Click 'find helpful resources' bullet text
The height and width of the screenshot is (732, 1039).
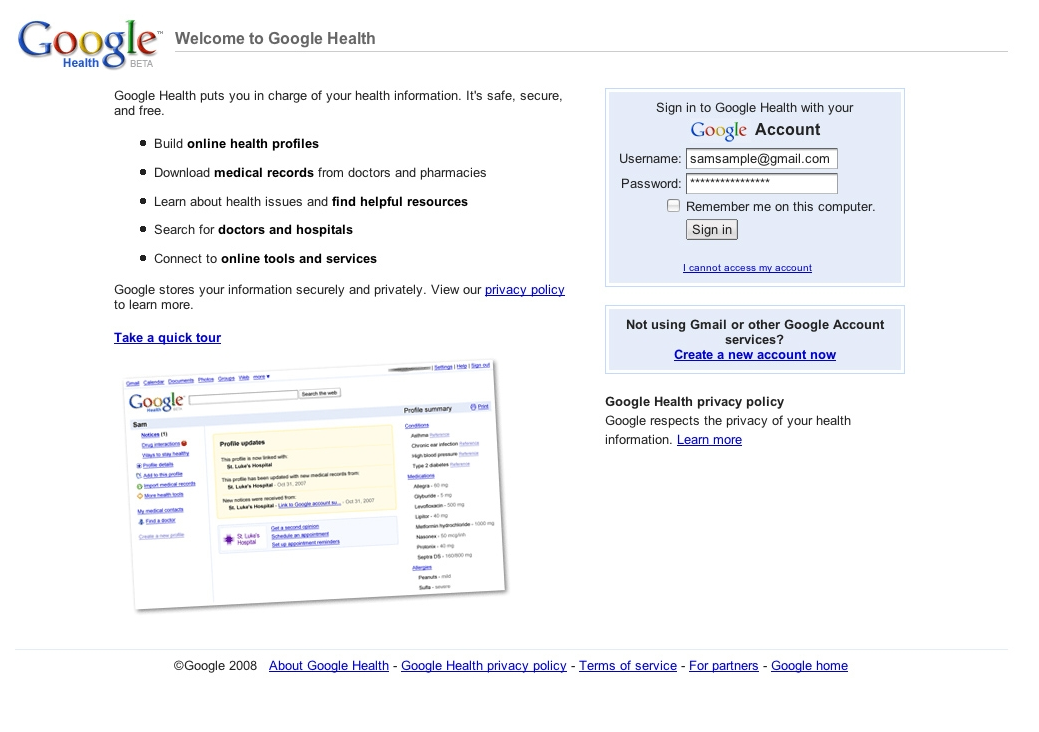[x=400, y=201]
